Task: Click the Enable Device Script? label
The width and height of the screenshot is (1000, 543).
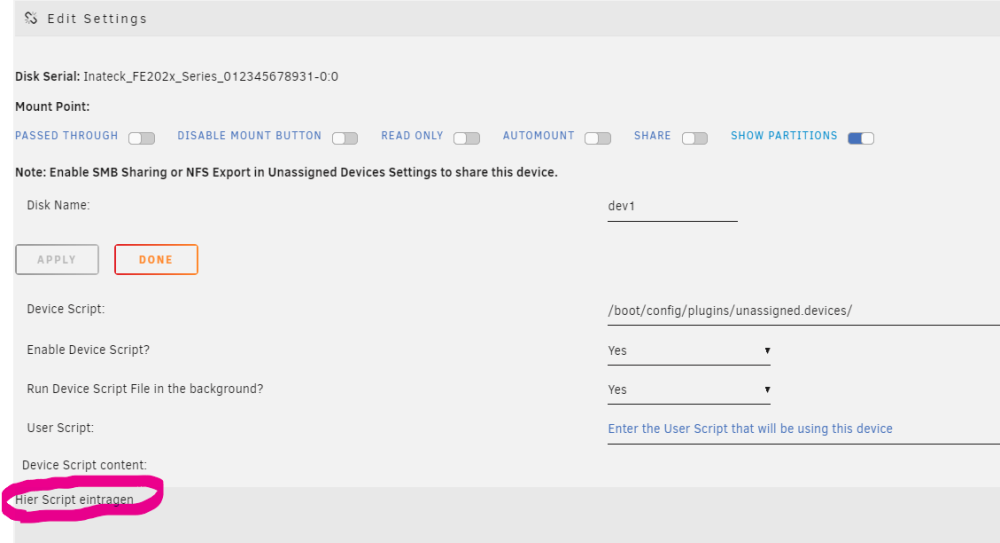Action: click(x=88, y=350)
